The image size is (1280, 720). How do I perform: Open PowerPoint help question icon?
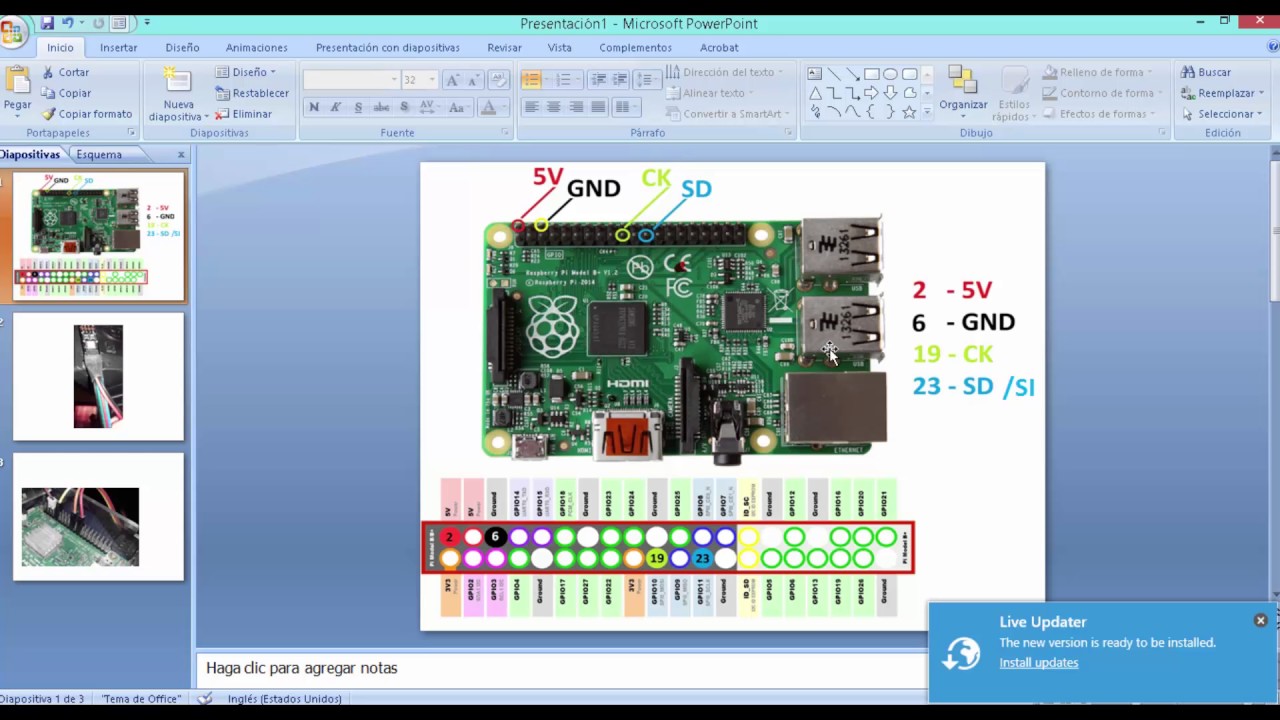pos(1272,46)
